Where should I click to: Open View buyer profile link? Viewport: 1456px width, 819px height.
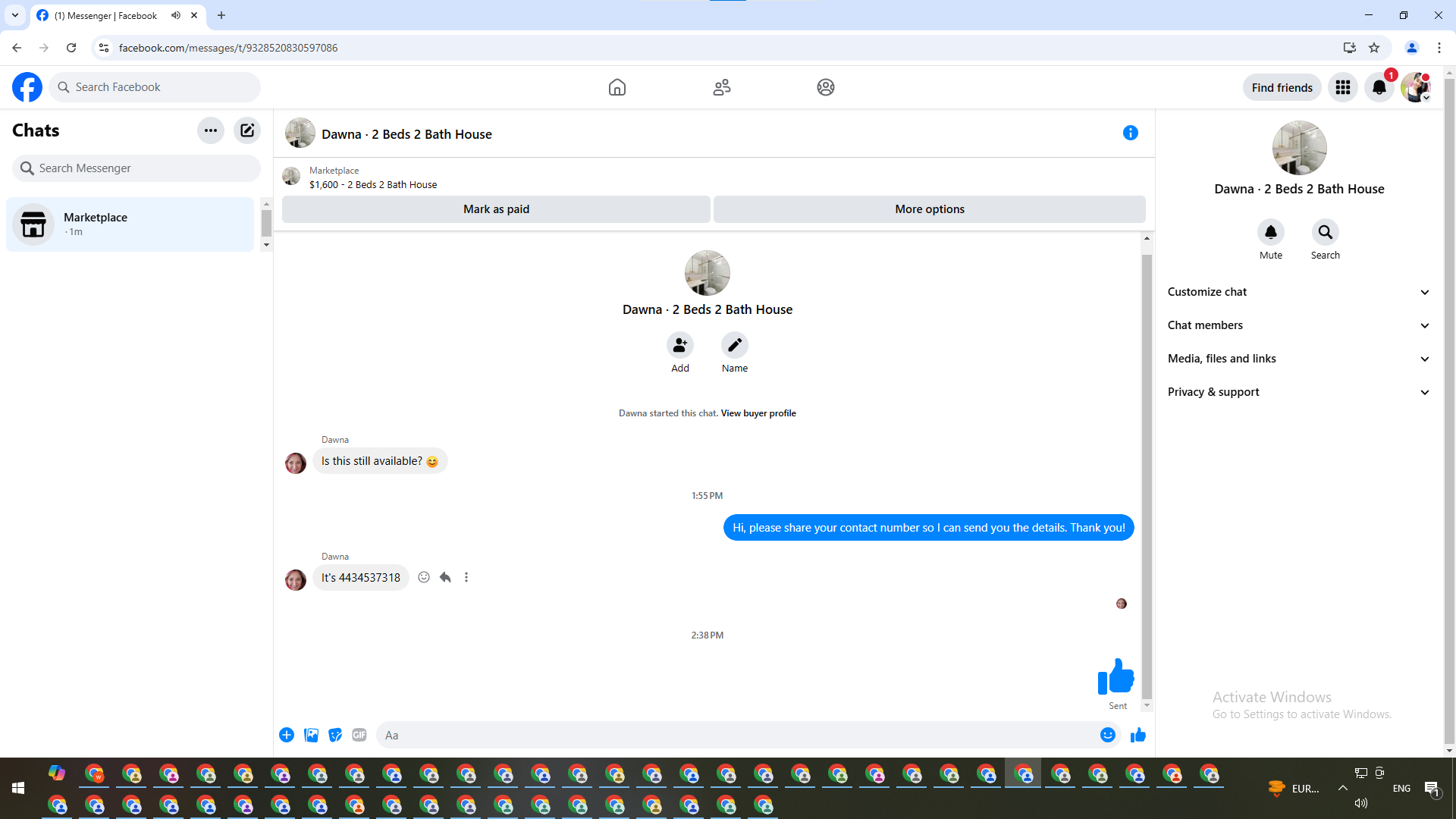[758, 413]
